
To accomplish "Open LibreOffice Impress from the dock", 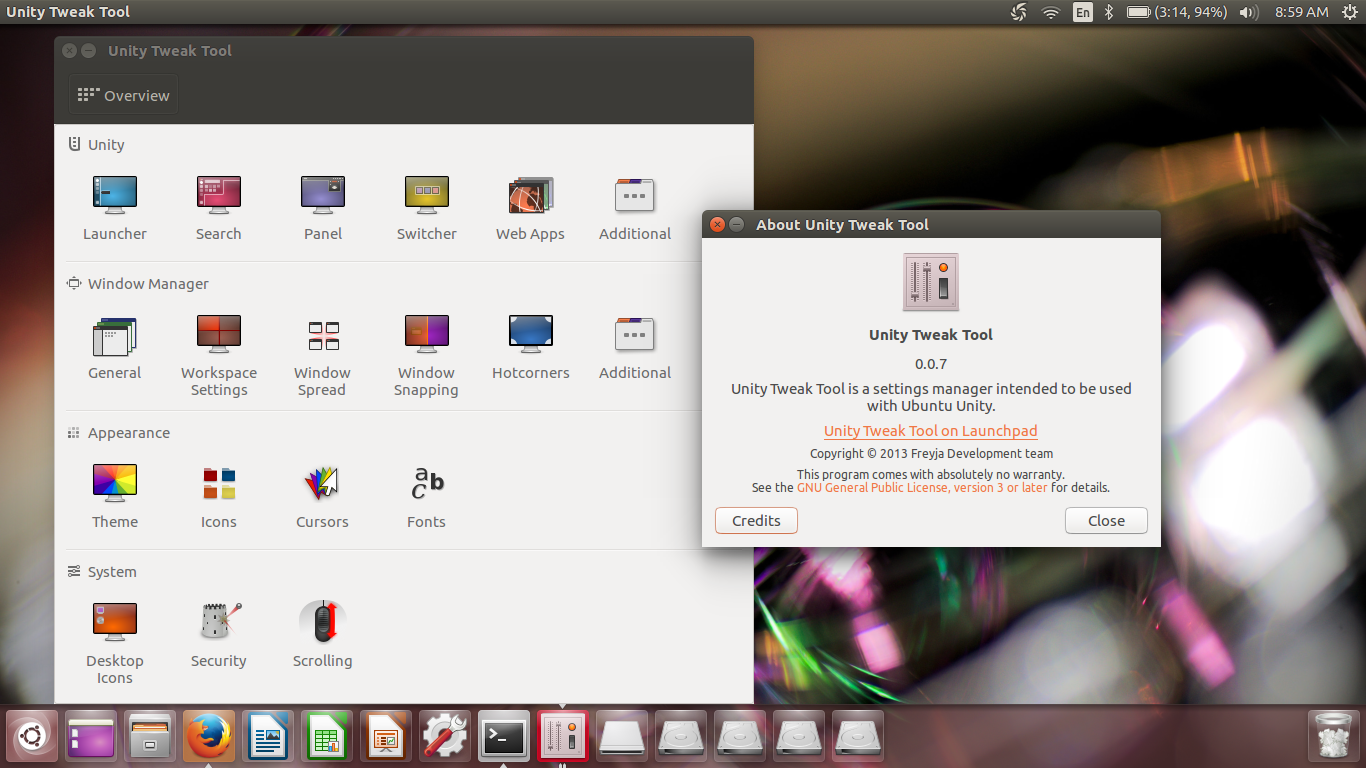I will pyautogui.click(x=386, y=737).
